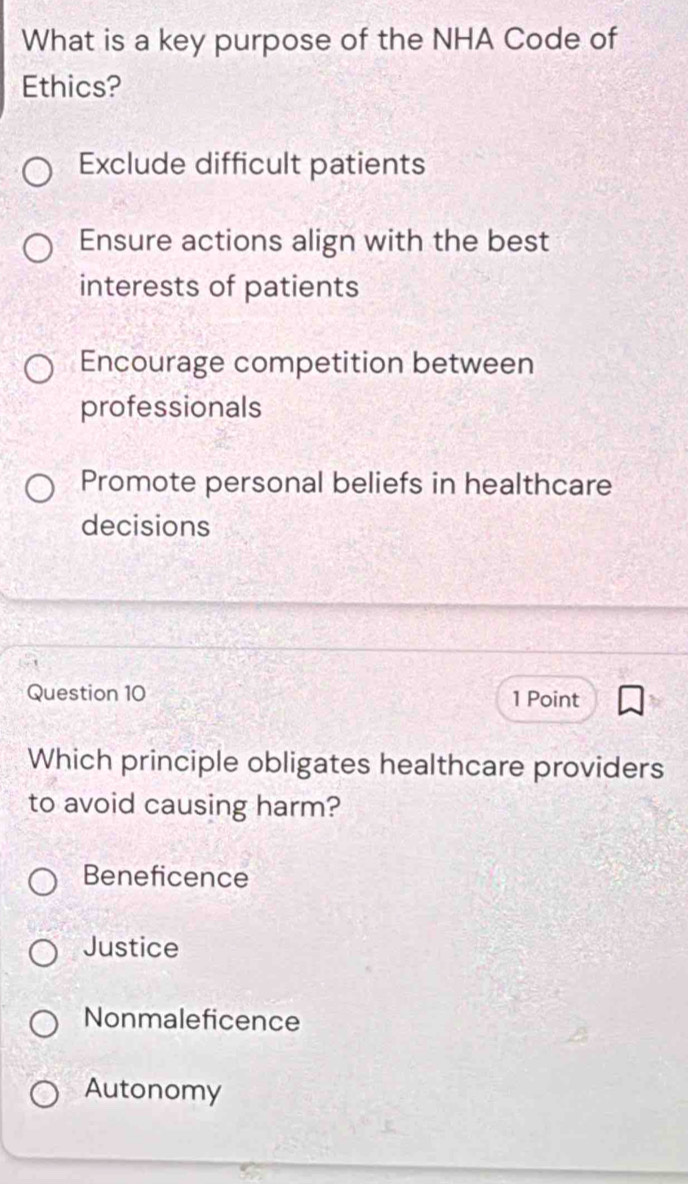Screen dimensions: 688x1184
Task: Click the '1 Point' badge
Action: click(x=546, y=700)
